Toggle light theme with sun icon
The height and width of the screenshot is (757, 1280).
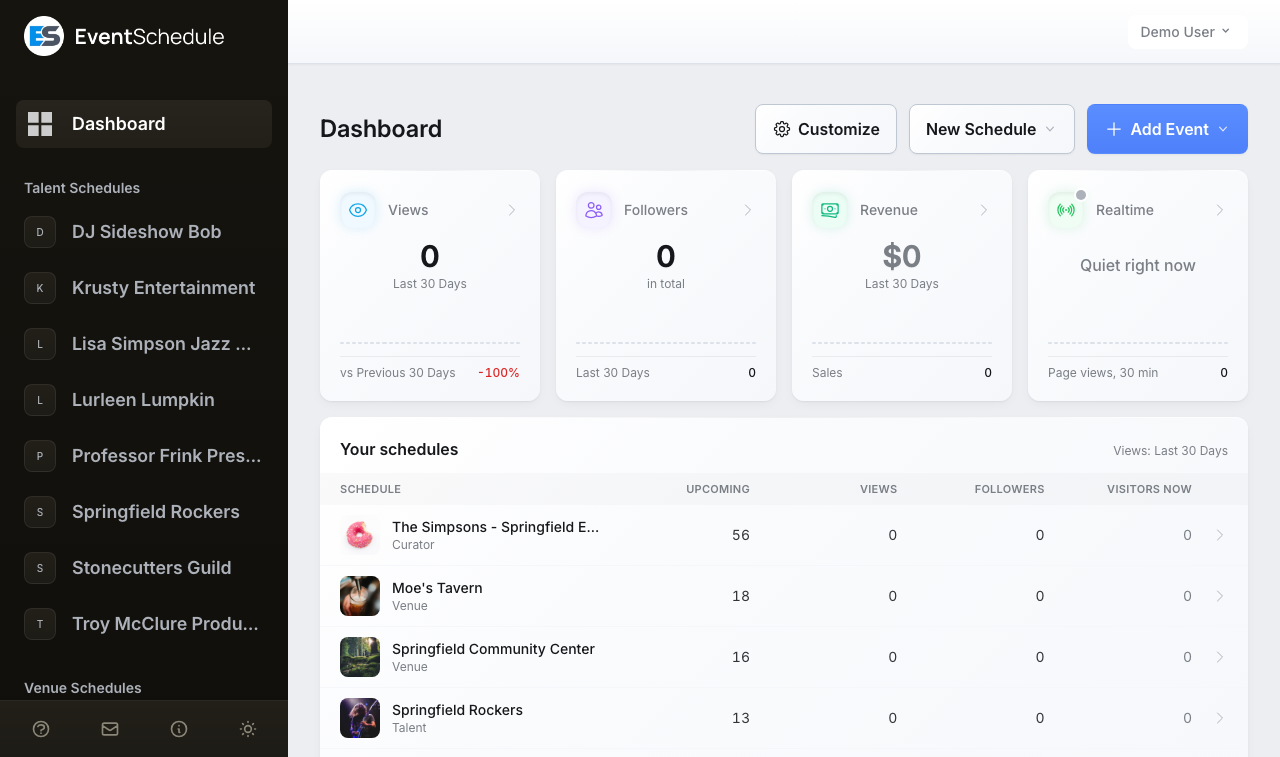click(248, 729)
